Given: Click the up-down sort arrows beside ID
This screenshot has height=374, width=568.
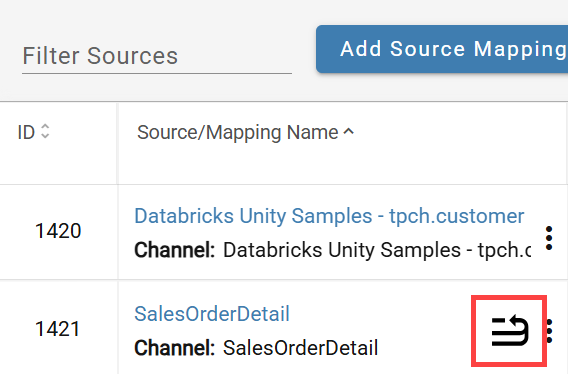Looking at the screenshot, I should point(45,131).
